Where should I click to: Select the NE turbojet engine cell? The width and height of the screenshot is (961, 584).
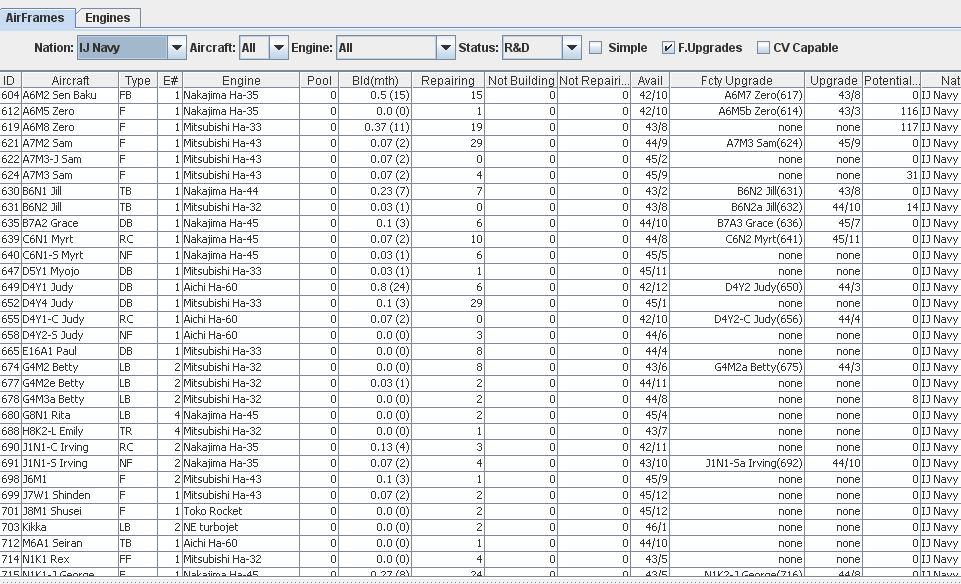[x=241, y=527]
